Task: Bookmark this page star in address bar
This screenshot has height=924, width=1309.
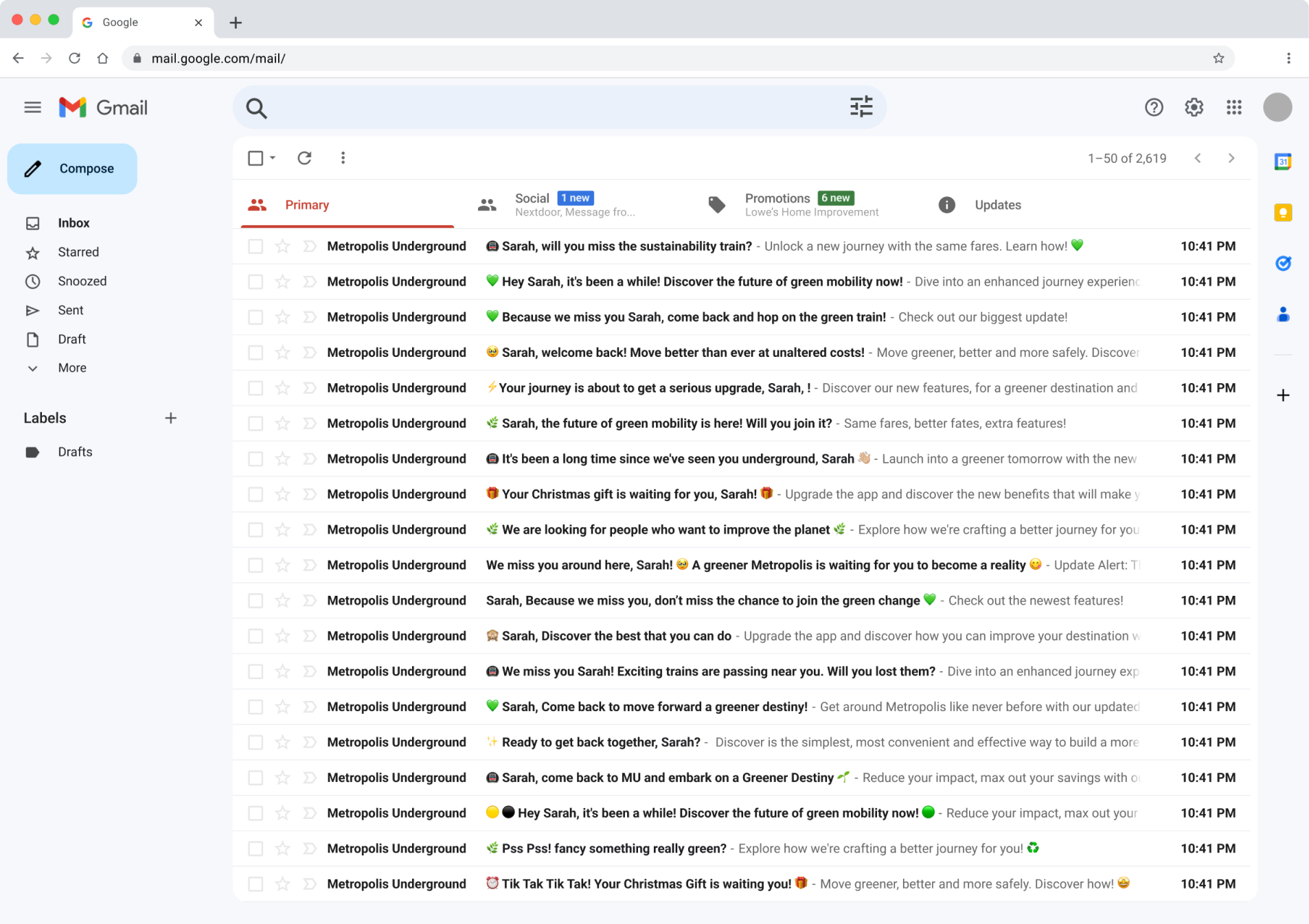Action: [1218, 58]
